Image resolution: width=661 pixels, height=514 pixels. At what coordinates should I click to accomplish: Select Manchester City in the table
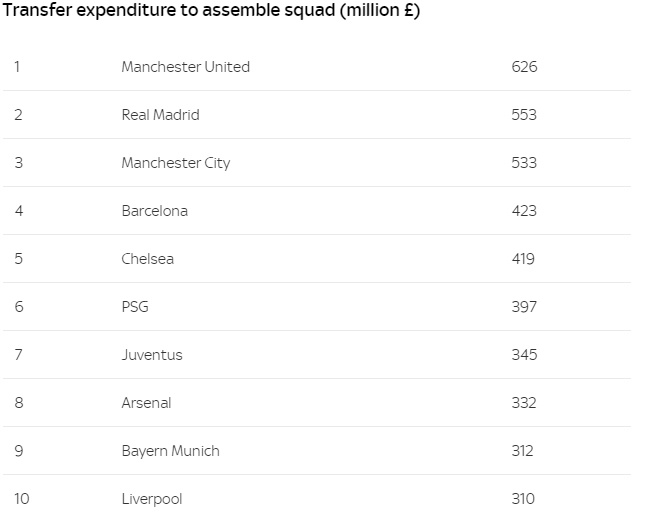(175, 163)
